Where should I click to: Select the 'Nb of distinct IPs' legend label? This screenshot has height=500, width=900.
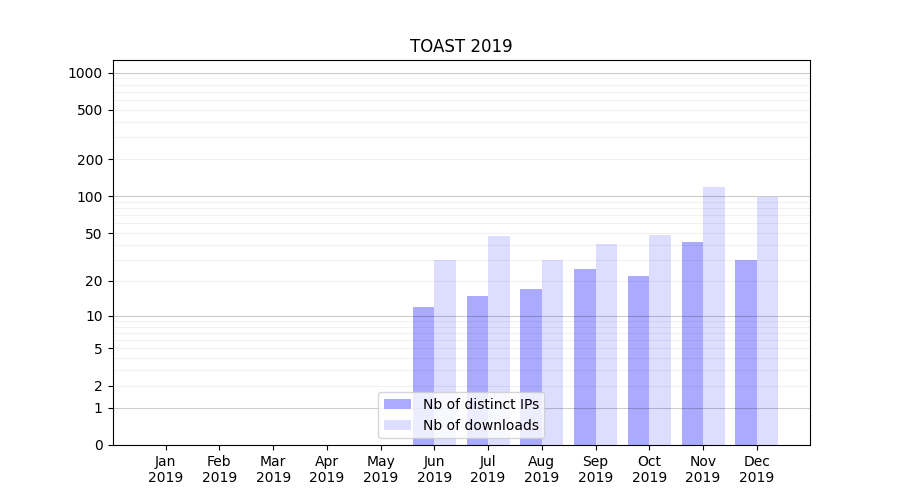(480, 404)
